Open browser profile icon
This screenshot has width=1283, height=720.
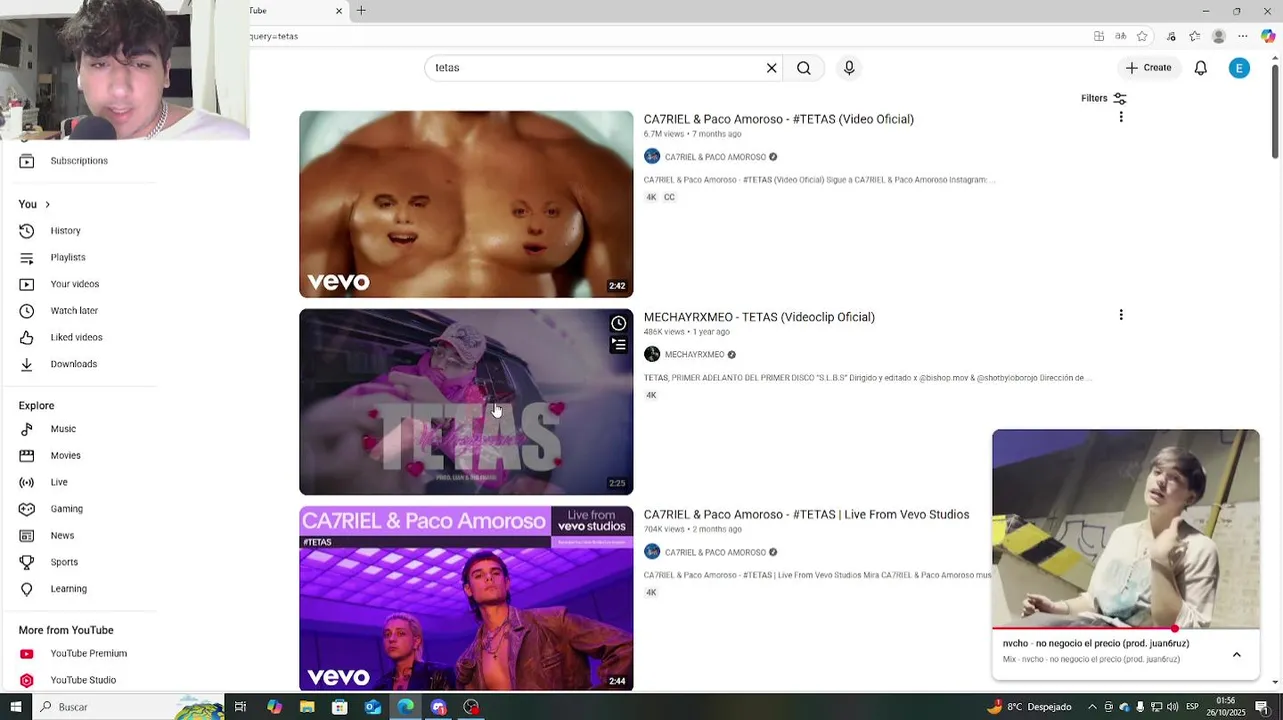click(x=1218, y=36)
